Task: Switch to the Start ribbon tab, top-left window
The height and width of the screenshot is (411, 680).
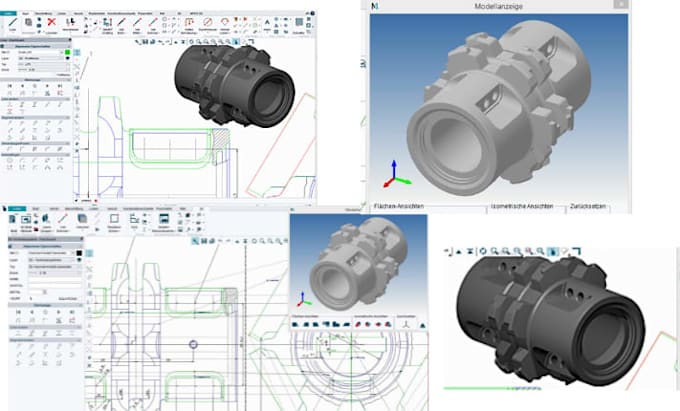Action: [x=26, y=13]
